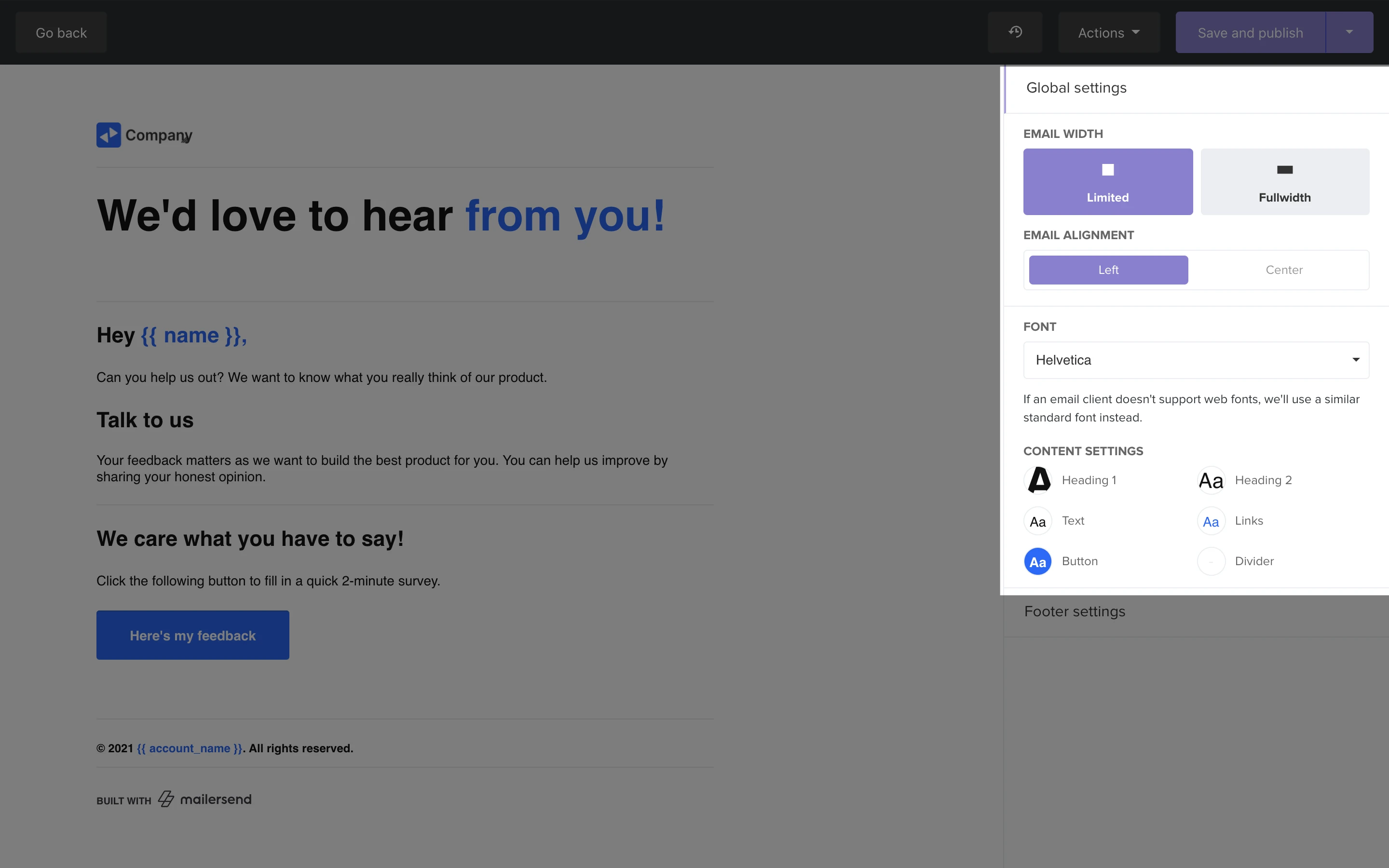Open Button Aa style settings
Image resolution: width=1389 pixels, height=868 pixels.
[1038, 561]
